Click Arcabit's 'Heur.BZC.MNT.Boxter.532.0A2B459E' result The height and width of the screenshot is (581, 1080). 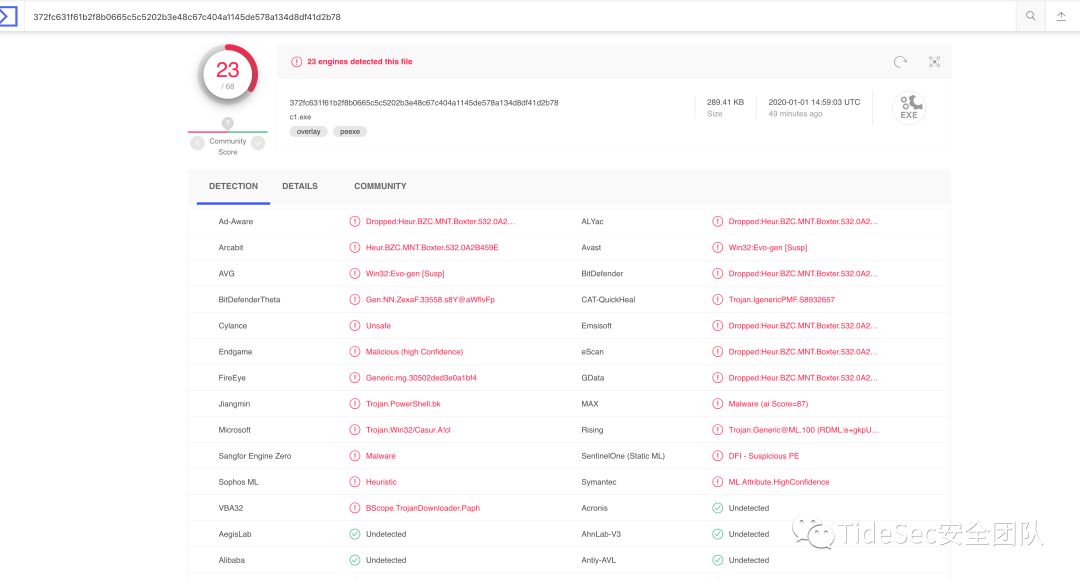[x=432, y=248]
